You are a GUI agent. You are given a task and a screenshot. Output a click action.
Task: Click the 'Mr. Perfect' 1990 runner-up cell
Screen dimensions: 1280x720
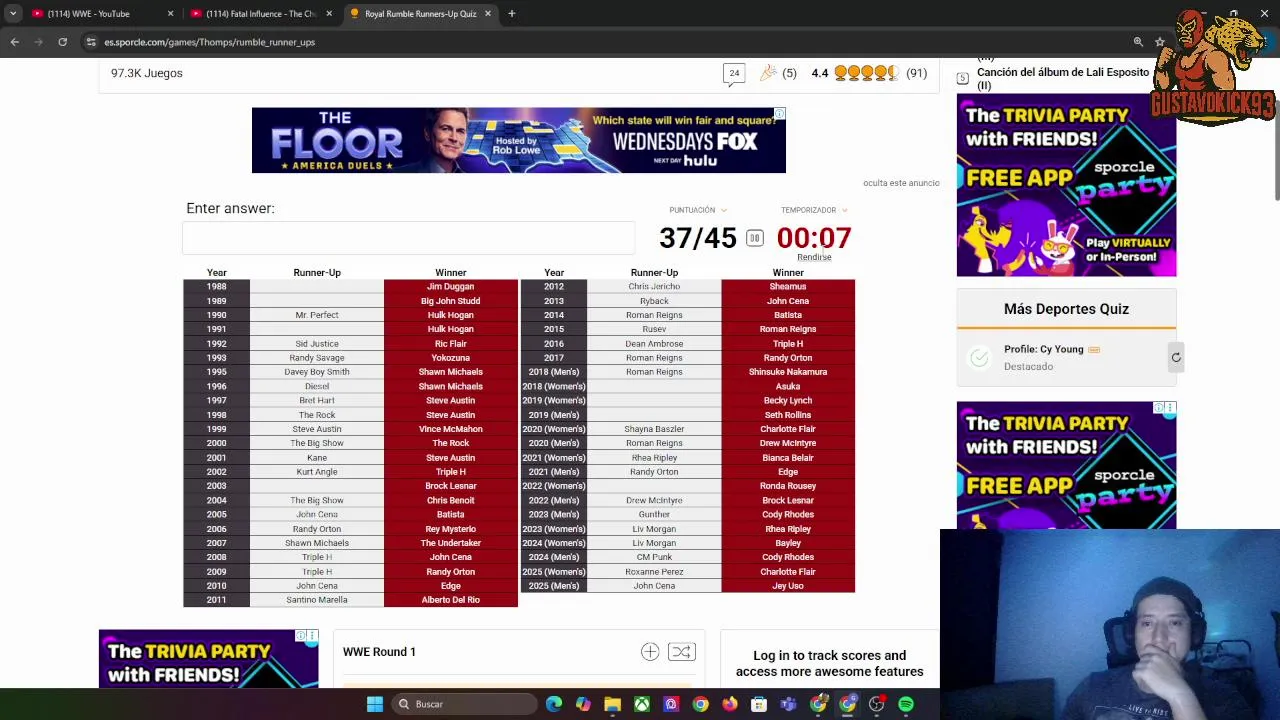pyautogui.click(x=317, y=315)
